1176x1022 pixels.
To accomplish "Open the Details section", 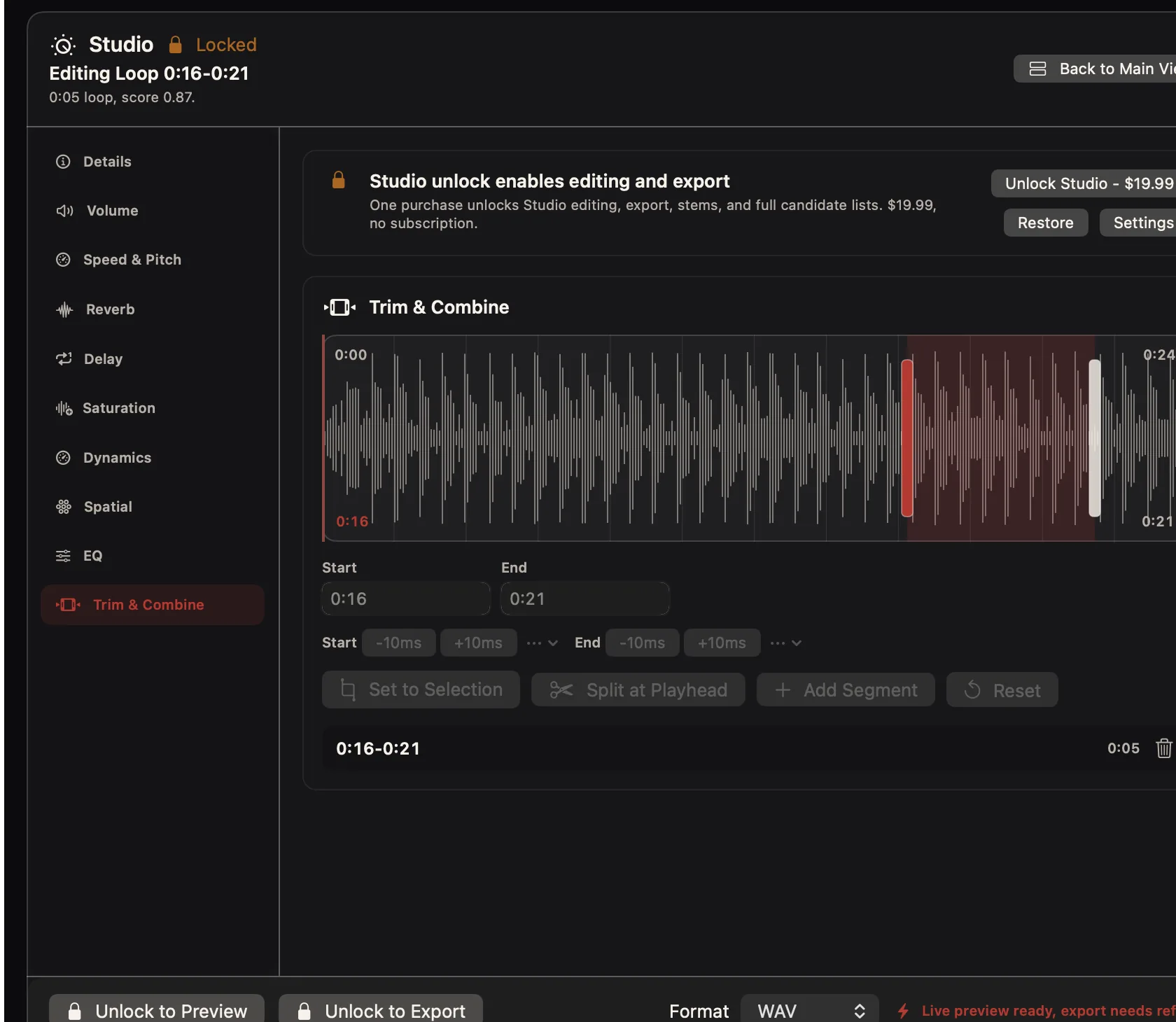I will point(153,162).
